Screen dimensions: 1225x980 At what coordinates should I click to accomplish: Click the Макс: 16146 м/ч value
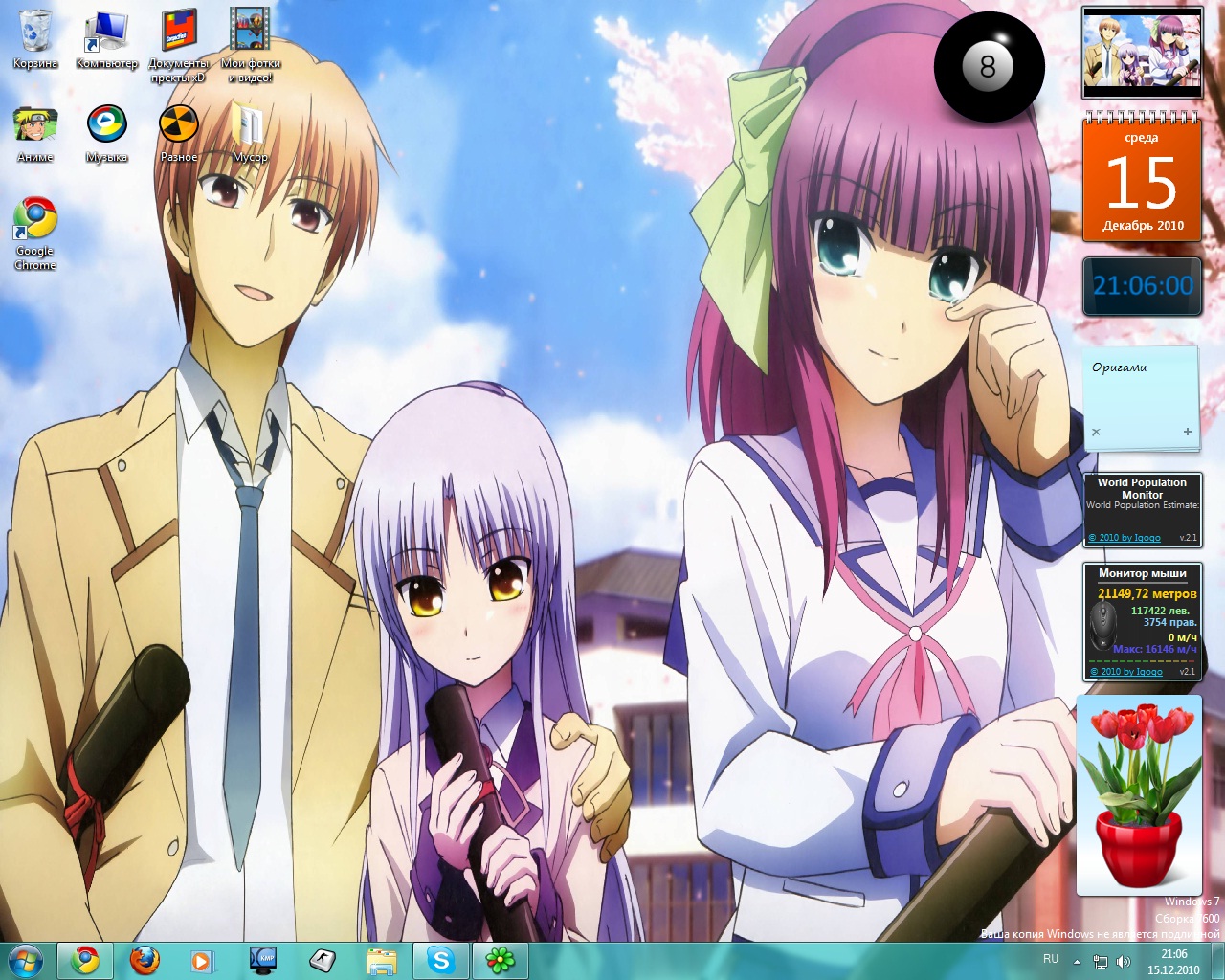pyautogui.click(x=1155, y=649)
